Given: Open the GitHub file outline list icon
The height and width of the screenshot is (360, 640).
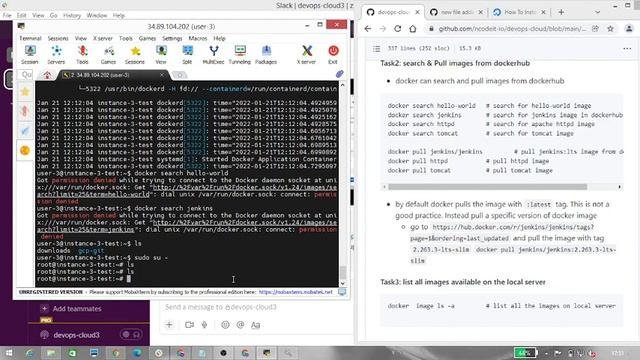Looking at the screenshot, I should point(377,49).
